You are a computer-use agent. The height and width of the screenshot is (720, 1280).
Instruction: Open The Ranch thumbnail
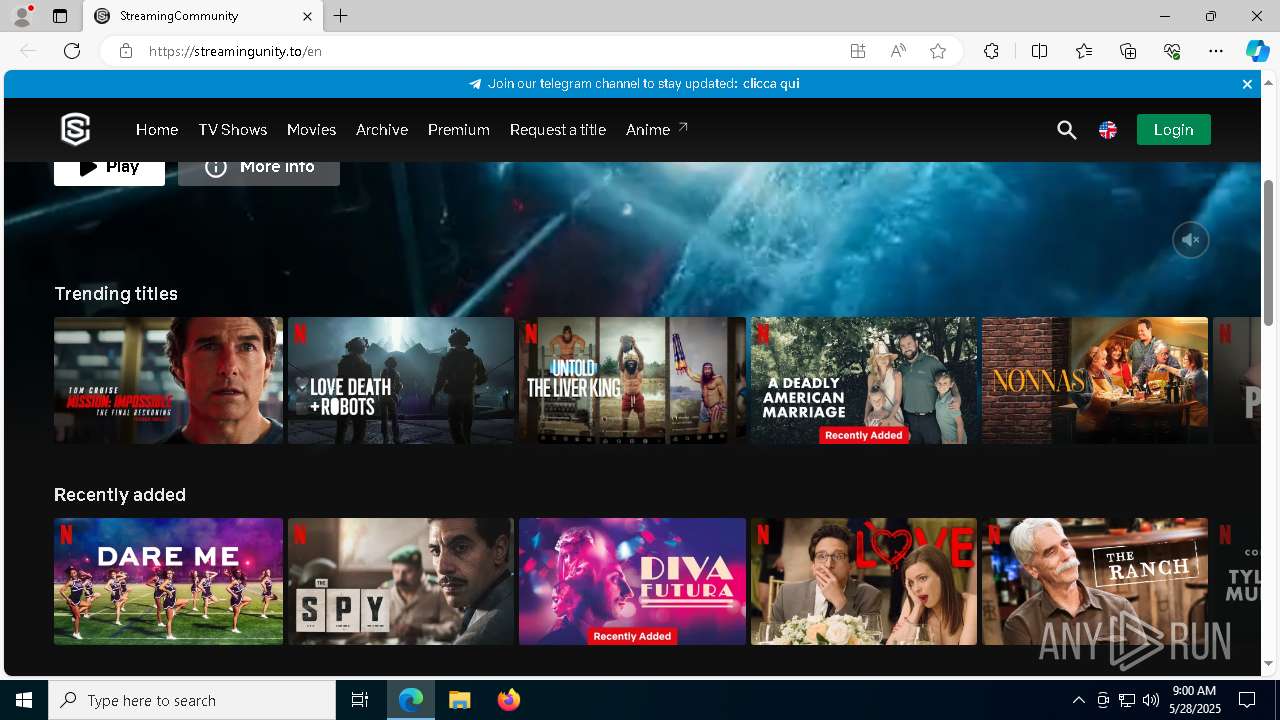click(1095, 581)
